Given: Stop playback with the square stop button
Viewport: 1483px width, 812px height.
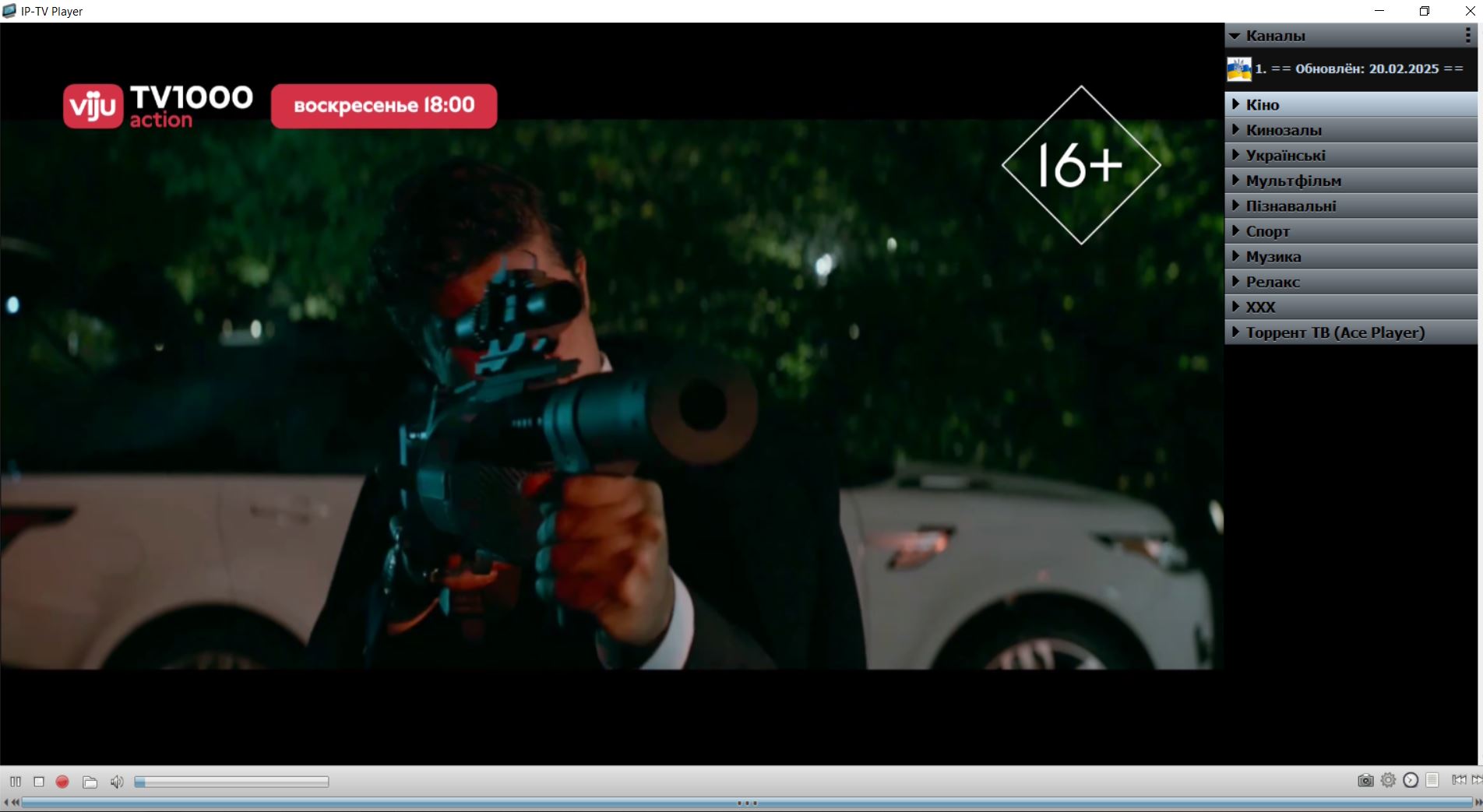Looking at the screenshot, I should tap(39, 782).
